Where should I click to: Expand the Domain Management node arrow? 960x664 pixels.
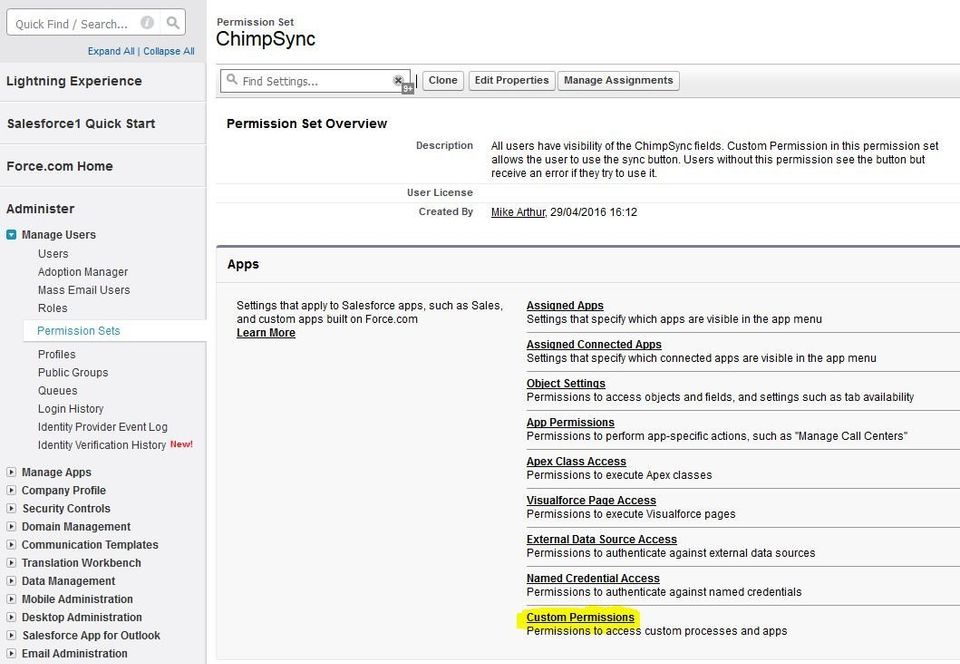click(11, 526)
